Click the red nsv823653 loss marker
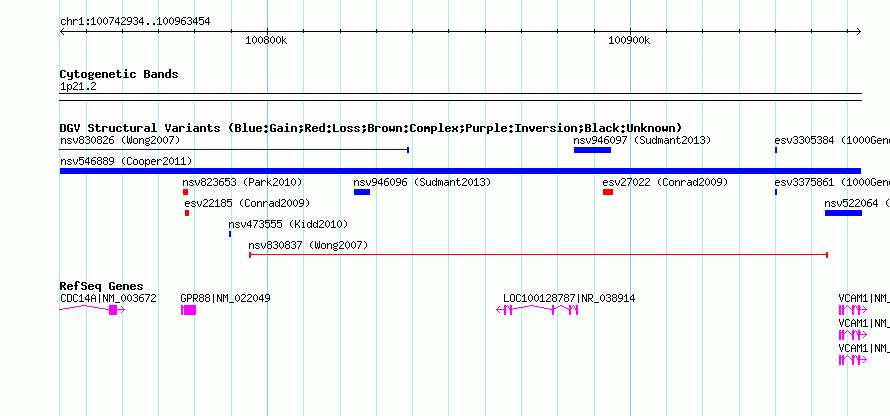 (185, 192)
